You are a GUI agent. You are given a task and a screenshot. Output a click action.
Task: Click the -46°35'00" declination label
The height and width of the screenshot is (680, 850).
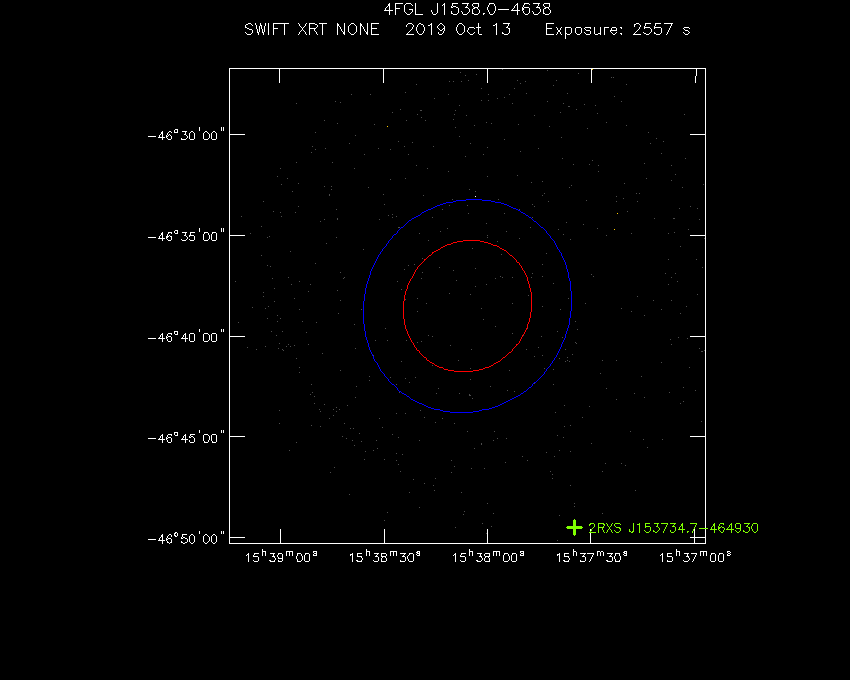click(x=186, y=236)
